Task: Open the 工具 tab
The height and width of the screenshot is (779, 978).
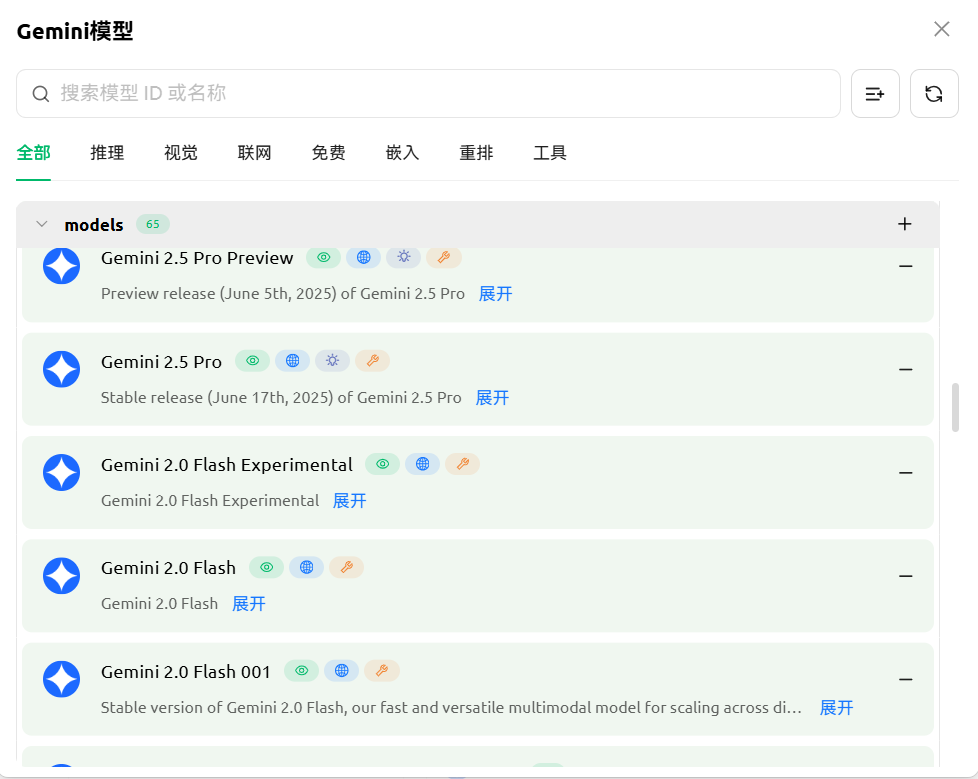Action: click(550, 153)
